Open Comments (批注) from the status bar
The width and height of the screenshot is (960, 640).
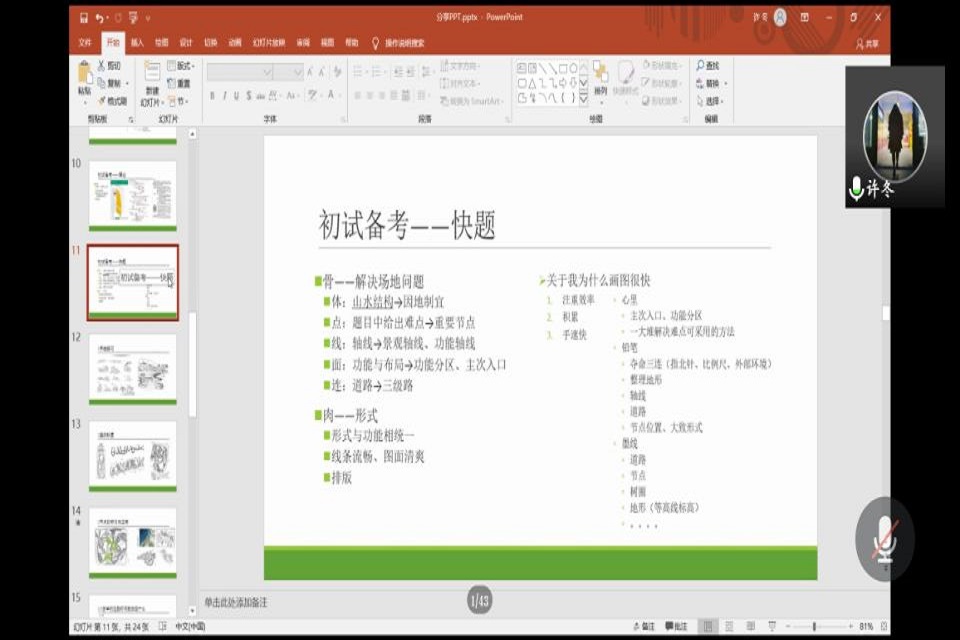[x=677, y=626]
